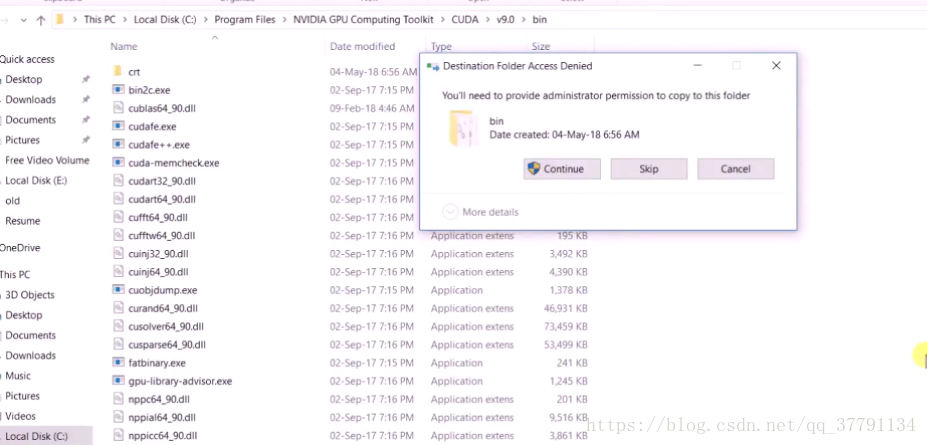The height and width of the screenshot is (445, 927).
Task: Open Pictures under This PC
Action: (22, 396)
